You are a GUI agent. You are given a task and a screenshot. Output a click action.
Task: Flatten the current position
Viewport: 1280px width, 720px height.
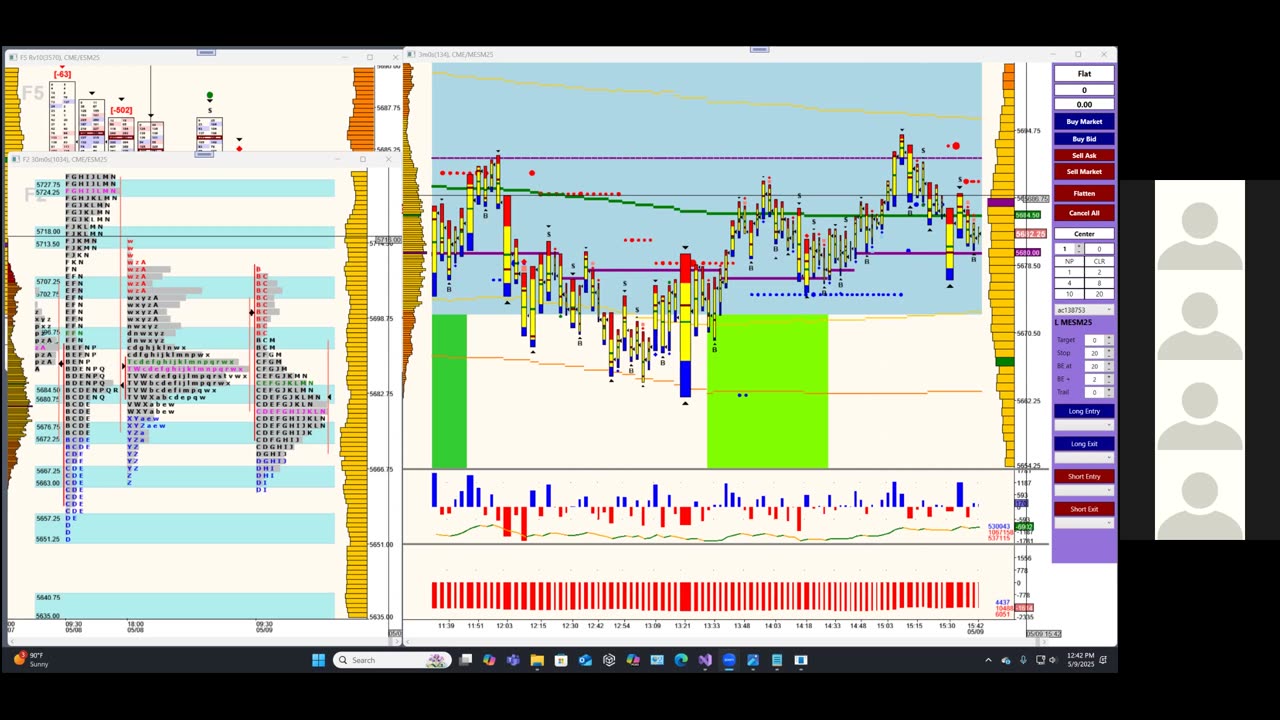pos(1084,193)
